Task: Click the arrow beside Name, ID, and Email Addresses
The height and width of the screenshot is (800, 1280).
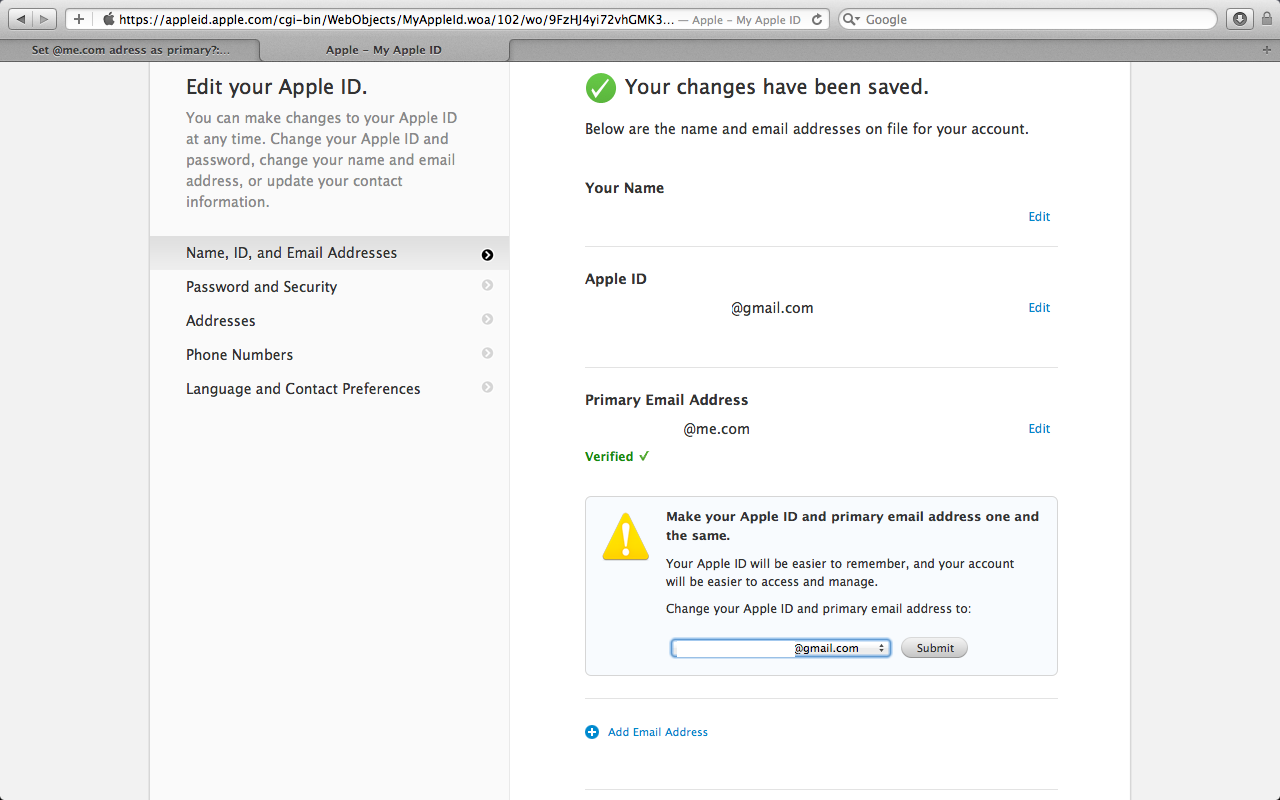Action: pyautogui.click(x=487, y=255)
